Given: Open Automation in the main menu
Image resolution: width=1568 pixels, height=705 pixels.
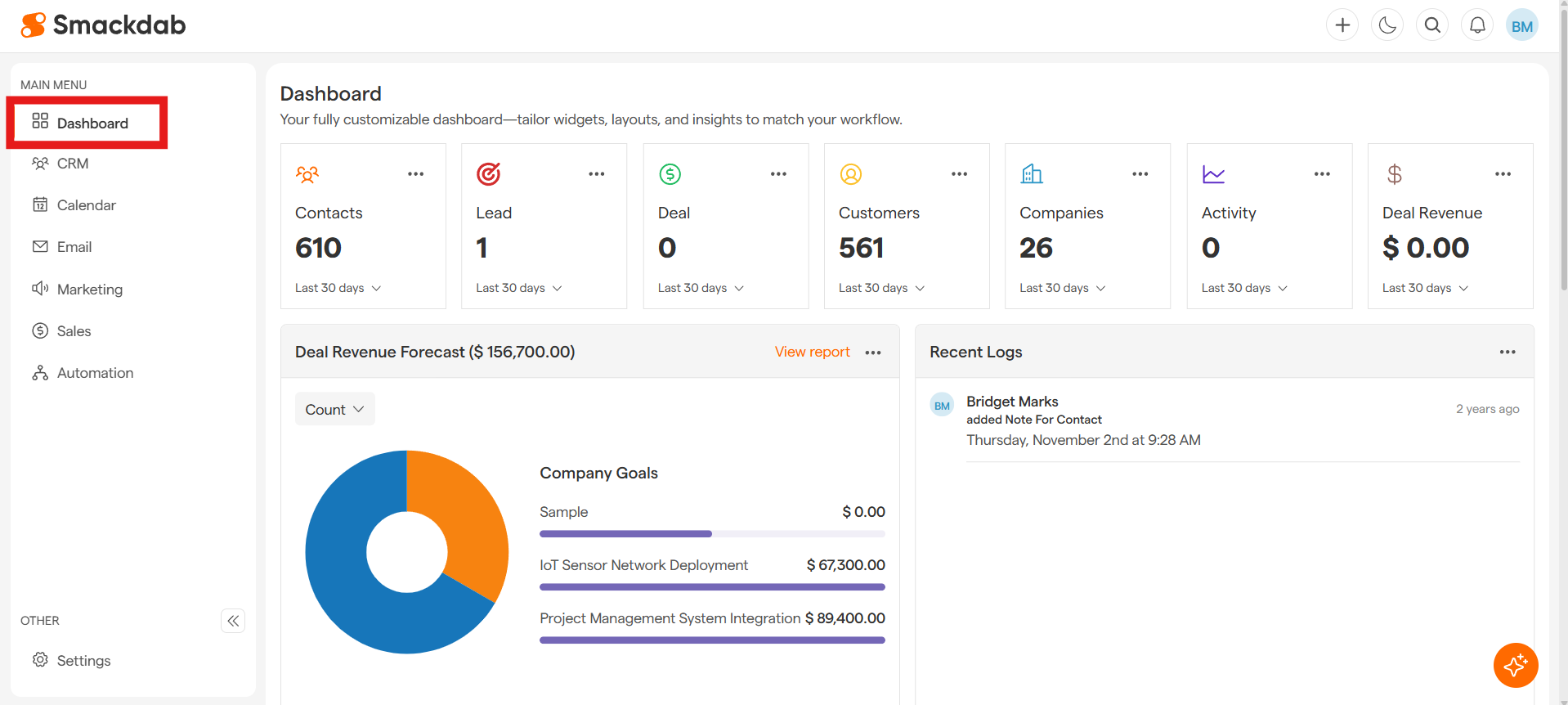Looking at the screenshot, I should point(95,373).
